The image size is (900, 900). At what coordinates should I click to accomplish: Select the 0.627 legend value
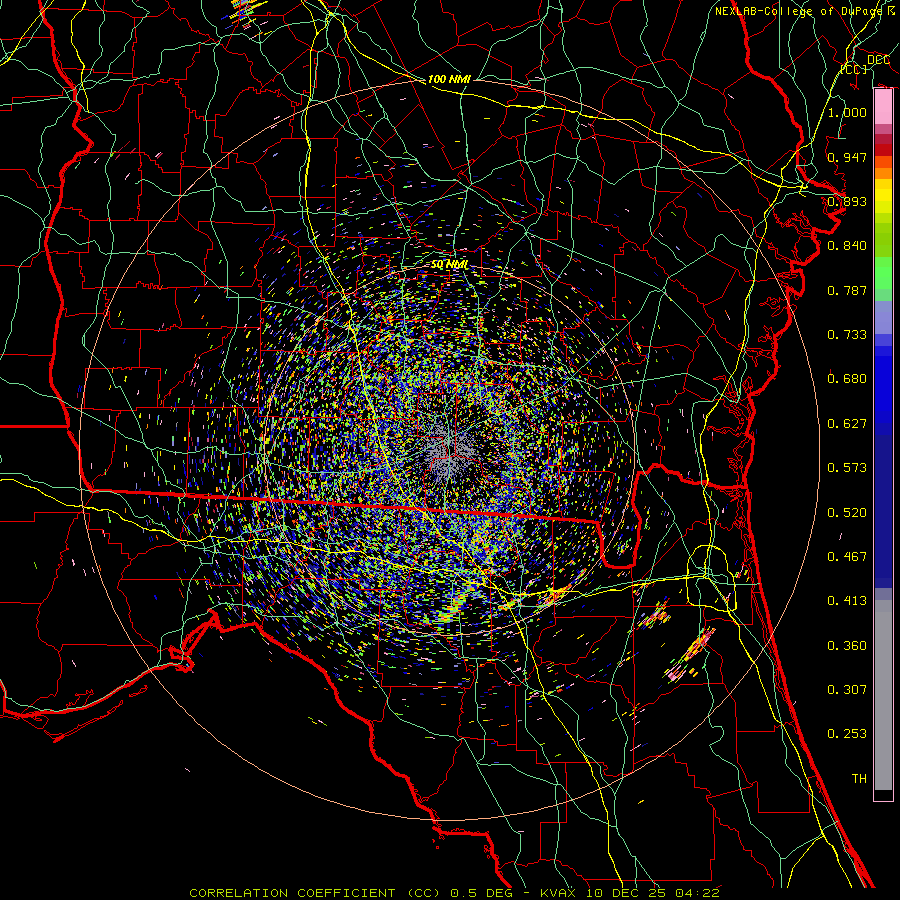point(847,424)
